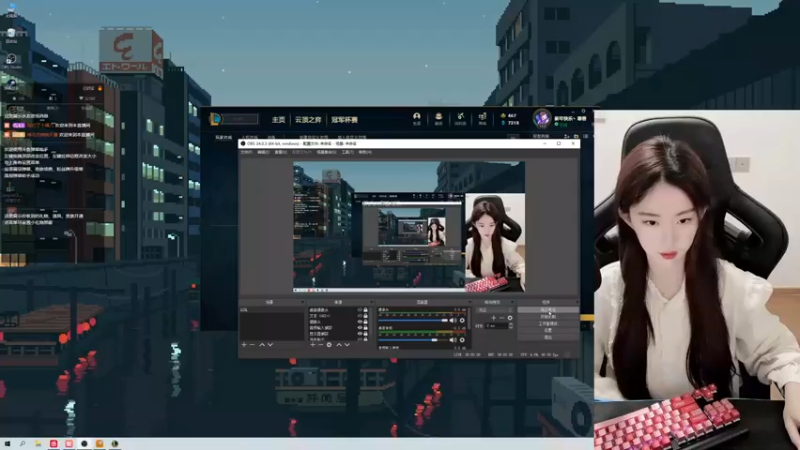Open the 淡出 transition type dropdown

pyautogui.click(x=494, y=310)
